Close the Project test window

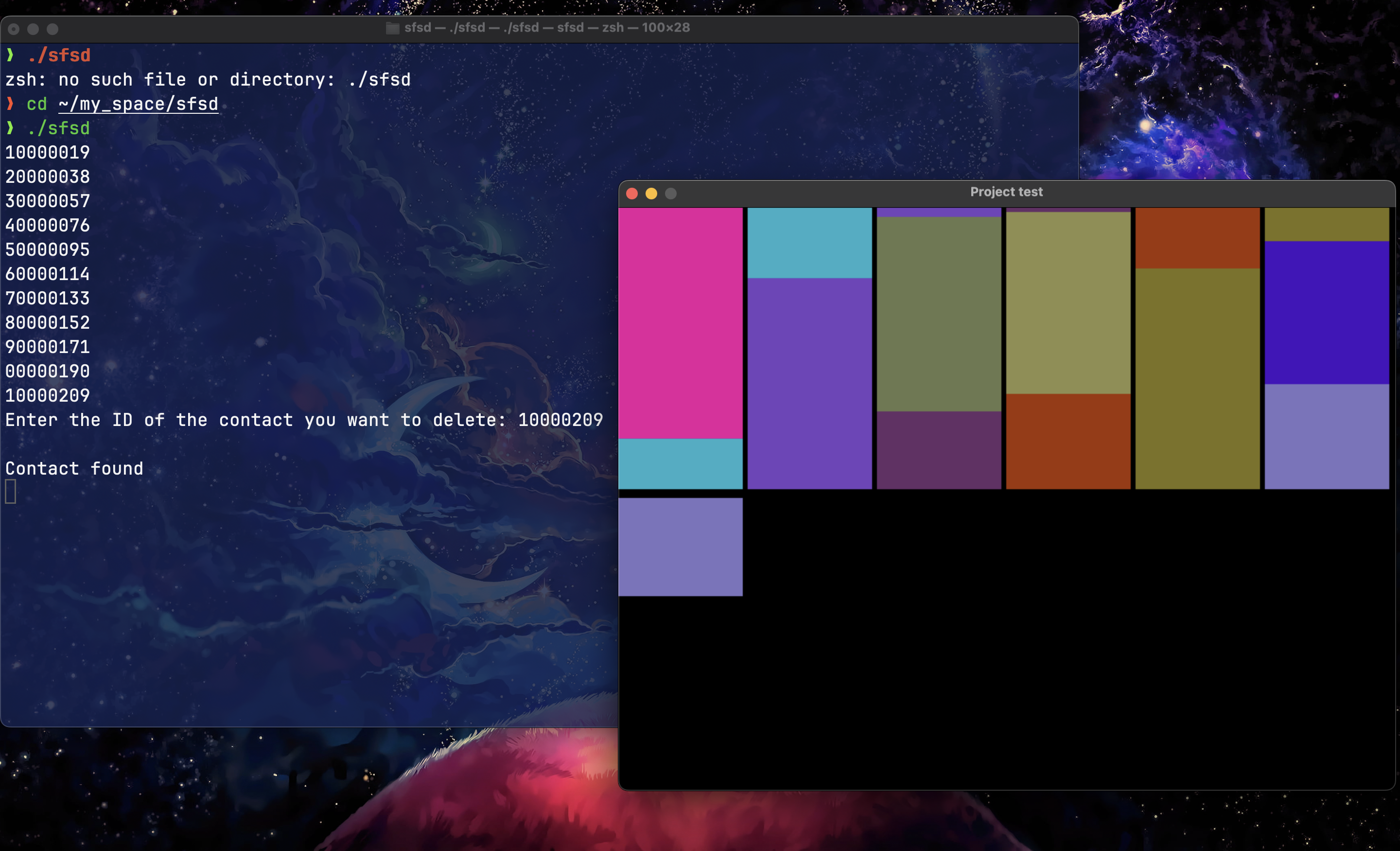(x=632, y=193)
